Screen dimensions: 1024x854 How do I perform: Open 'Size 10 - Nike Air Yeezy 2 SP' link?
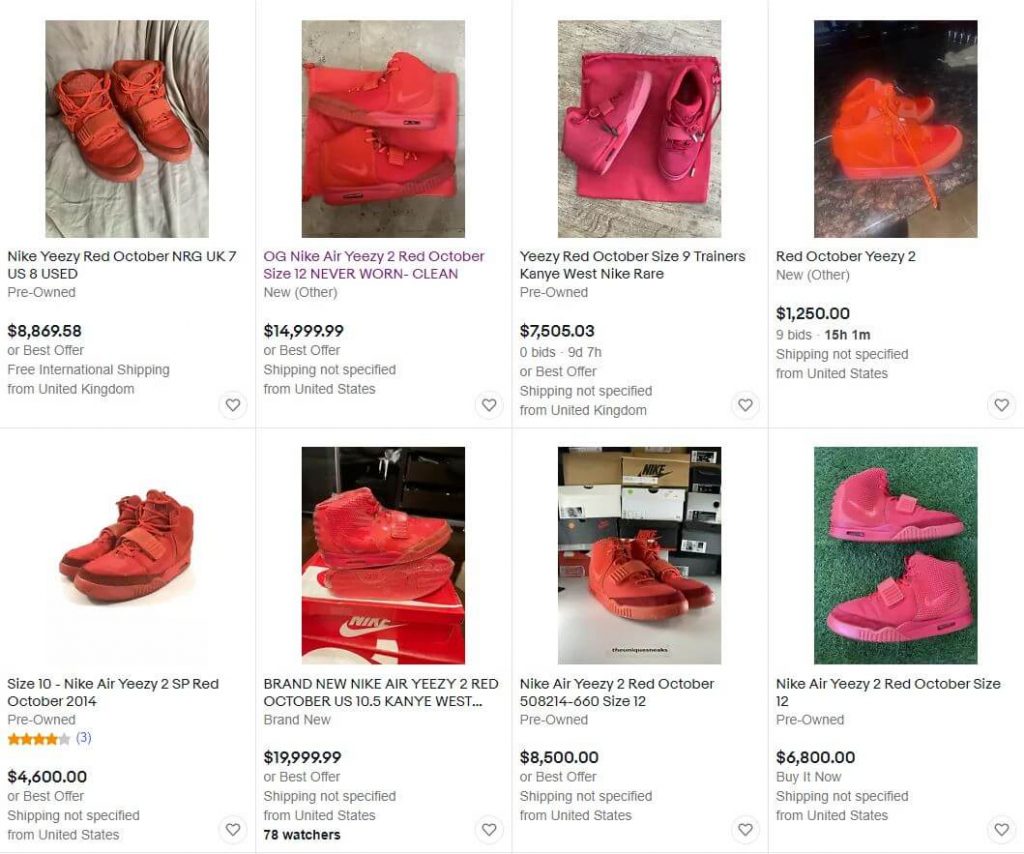tap(113, 692)
